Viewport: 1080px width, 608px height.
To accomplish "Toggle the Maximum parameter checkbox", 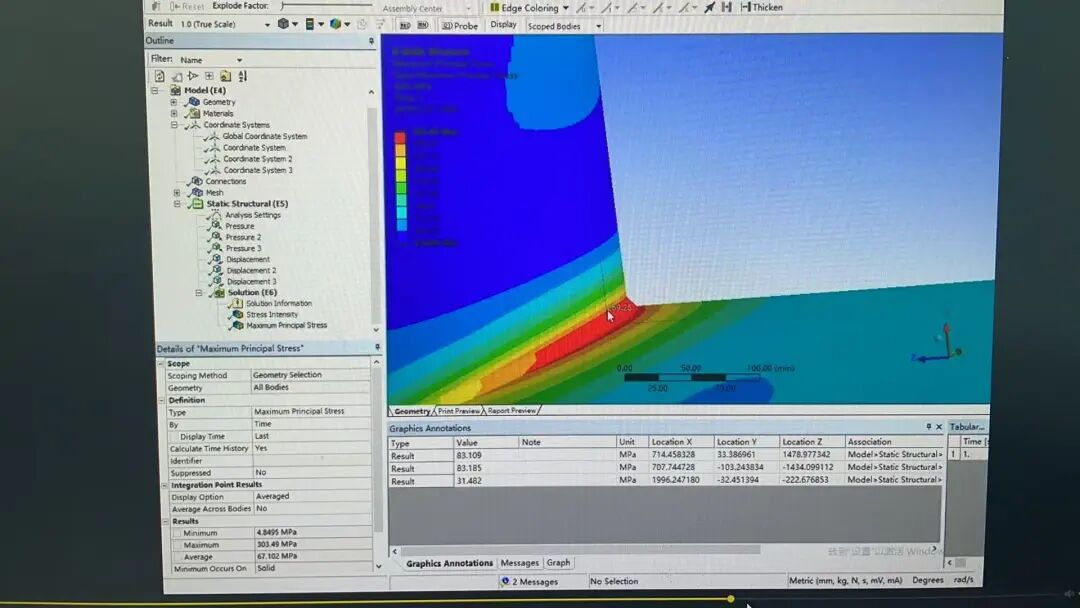I will 178,545.
